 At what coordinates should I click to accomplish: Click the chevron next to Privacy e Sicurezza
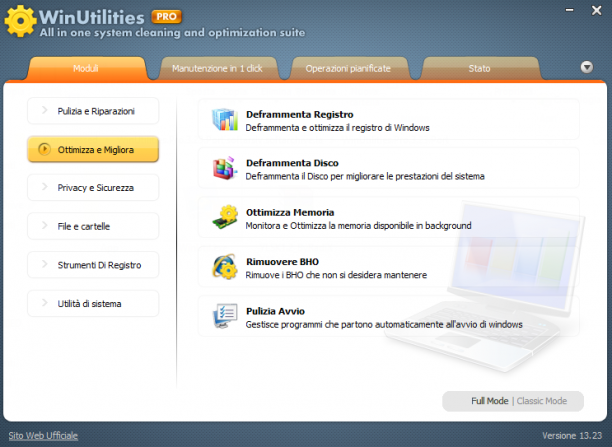(44, 187)
